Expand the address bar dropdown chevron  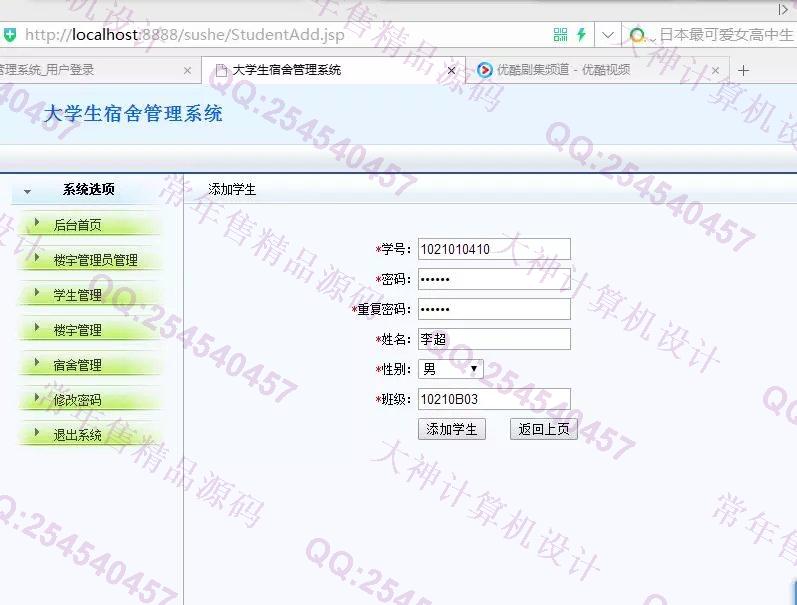607,35
